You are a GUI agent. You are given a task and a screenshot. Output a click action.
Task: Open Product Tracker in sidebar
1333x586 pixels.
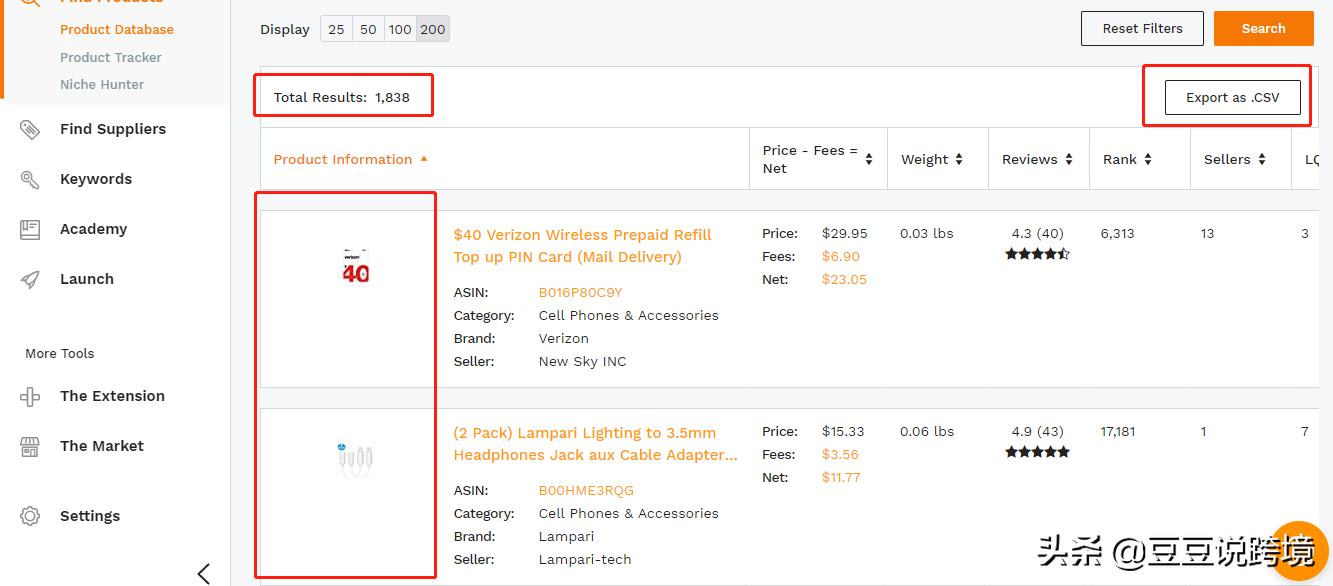[110, 57]
